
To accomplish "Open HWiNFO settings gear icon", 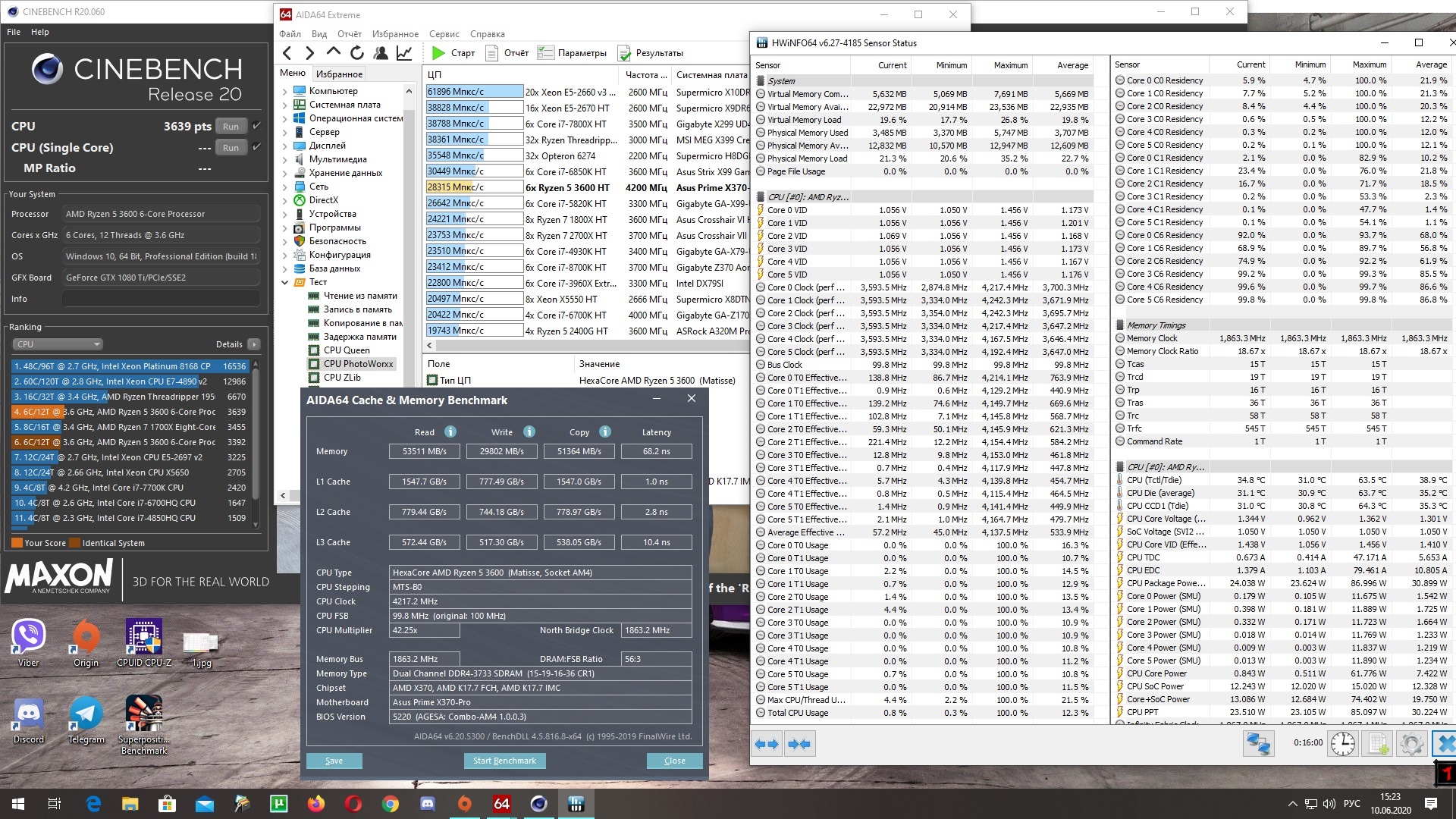I will [1411, 744].
